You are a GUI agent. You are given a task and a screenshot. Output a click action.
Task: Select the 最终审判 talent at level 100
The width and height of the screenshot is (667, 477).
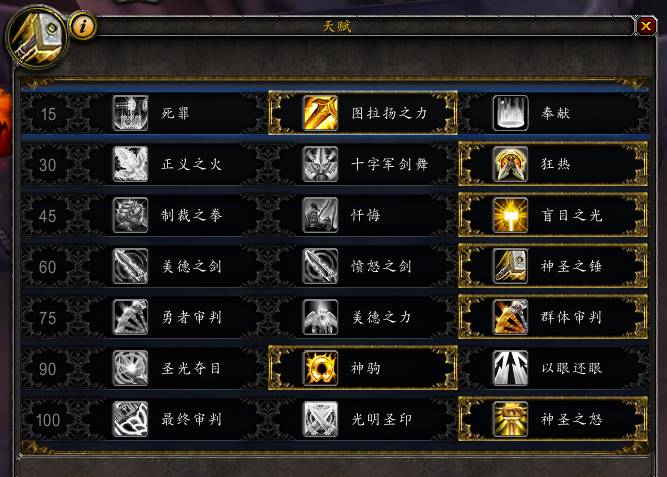(x=145, y=420)
